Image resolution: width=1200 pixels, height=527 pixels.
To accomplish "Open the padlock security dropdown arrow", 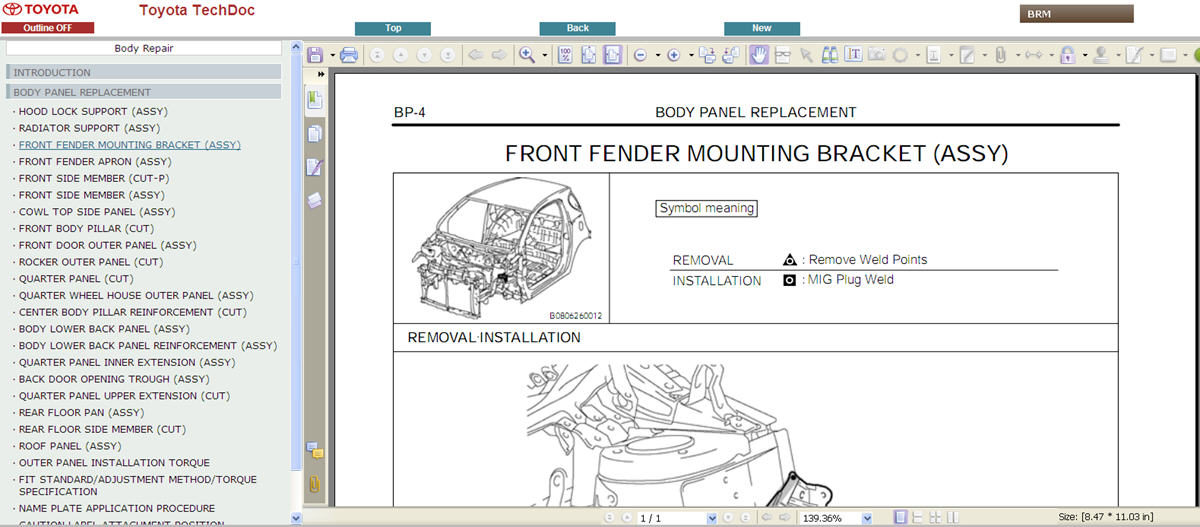I will [x=1084, y=55].
